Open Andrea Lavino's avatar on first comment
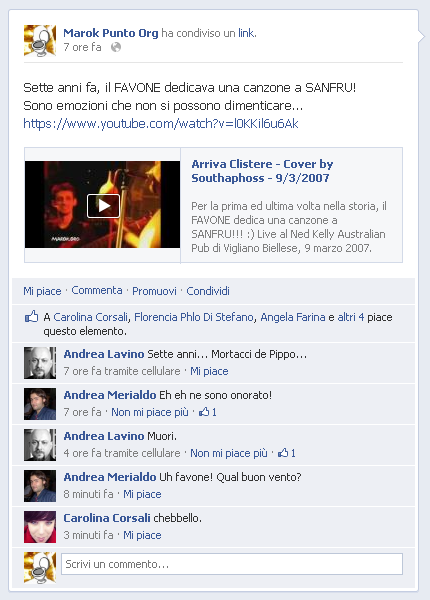Viewport: 430px width, 600px height. [x=40, y=363]
